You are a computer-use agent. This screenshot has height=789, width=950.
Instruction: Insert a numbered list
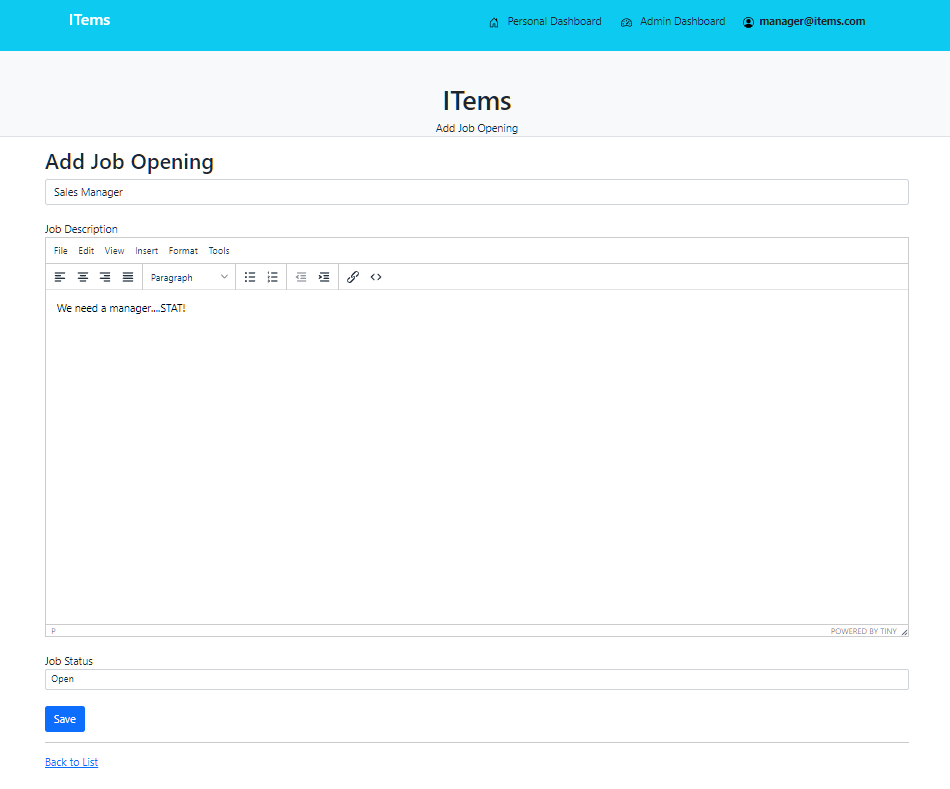pyautogui.click(x=273, y=277)
